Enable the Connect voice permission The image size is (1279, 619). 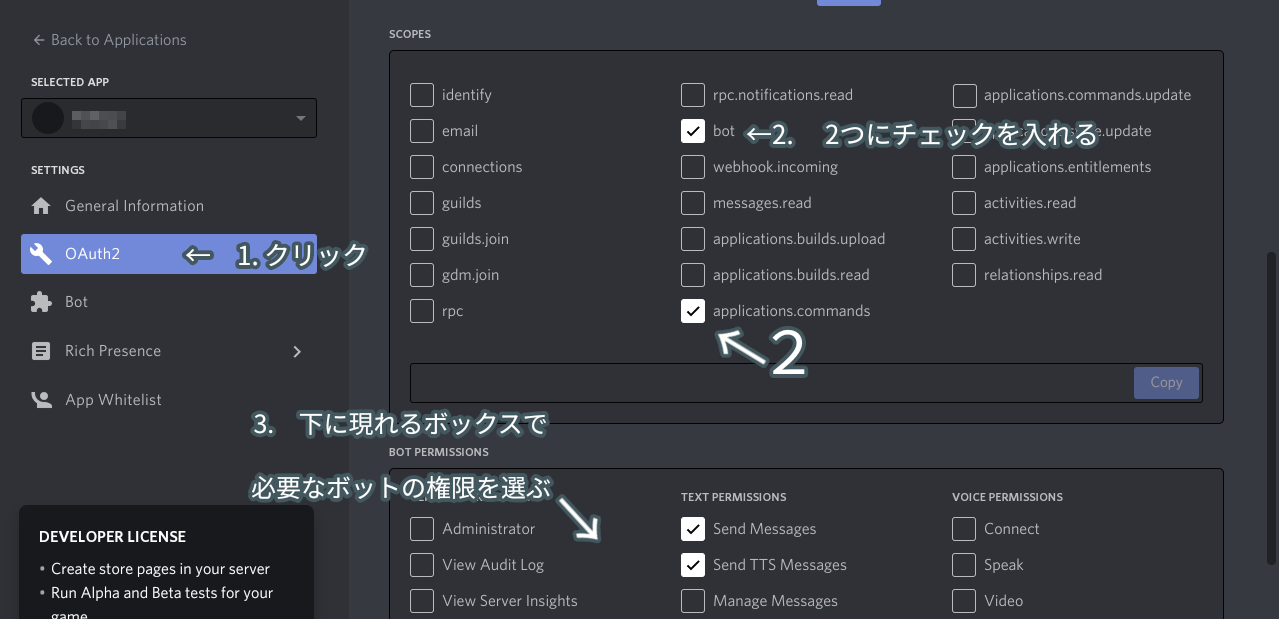tap(963, 529)
